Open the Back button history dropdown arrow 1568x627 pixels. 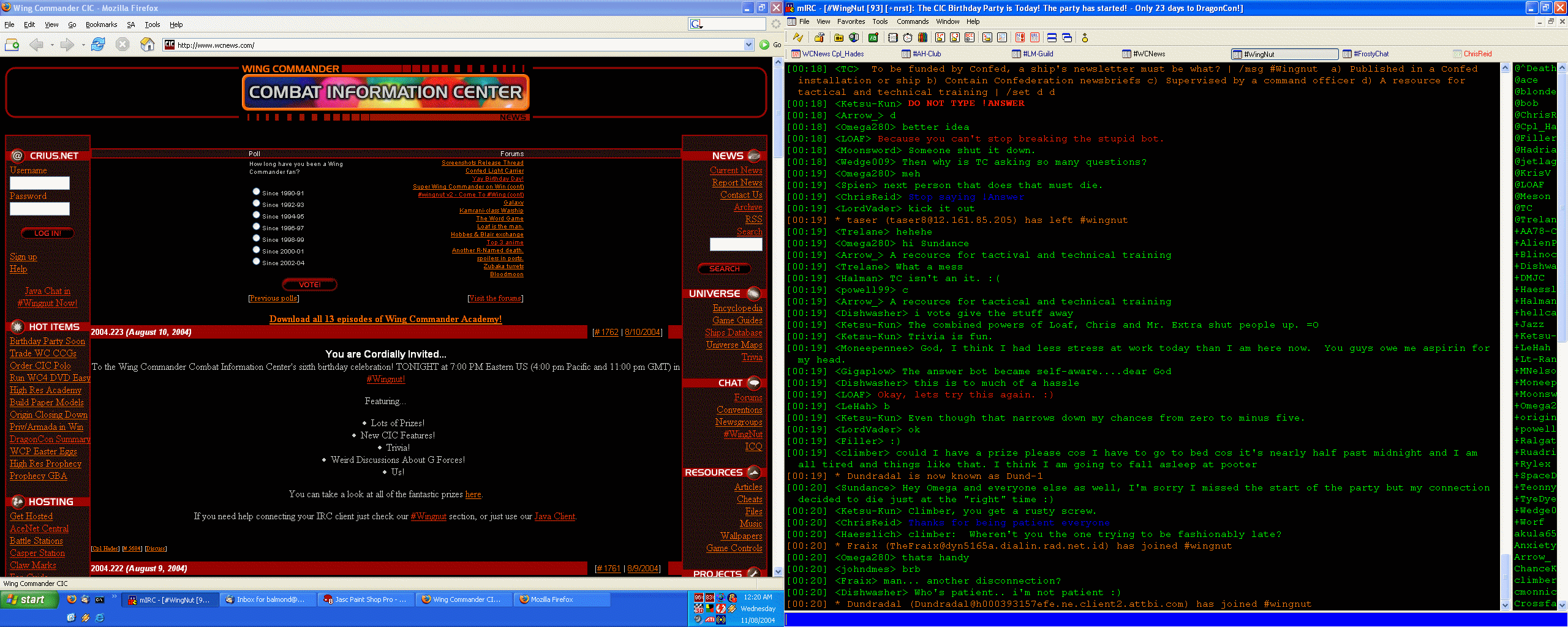point(52,45)
